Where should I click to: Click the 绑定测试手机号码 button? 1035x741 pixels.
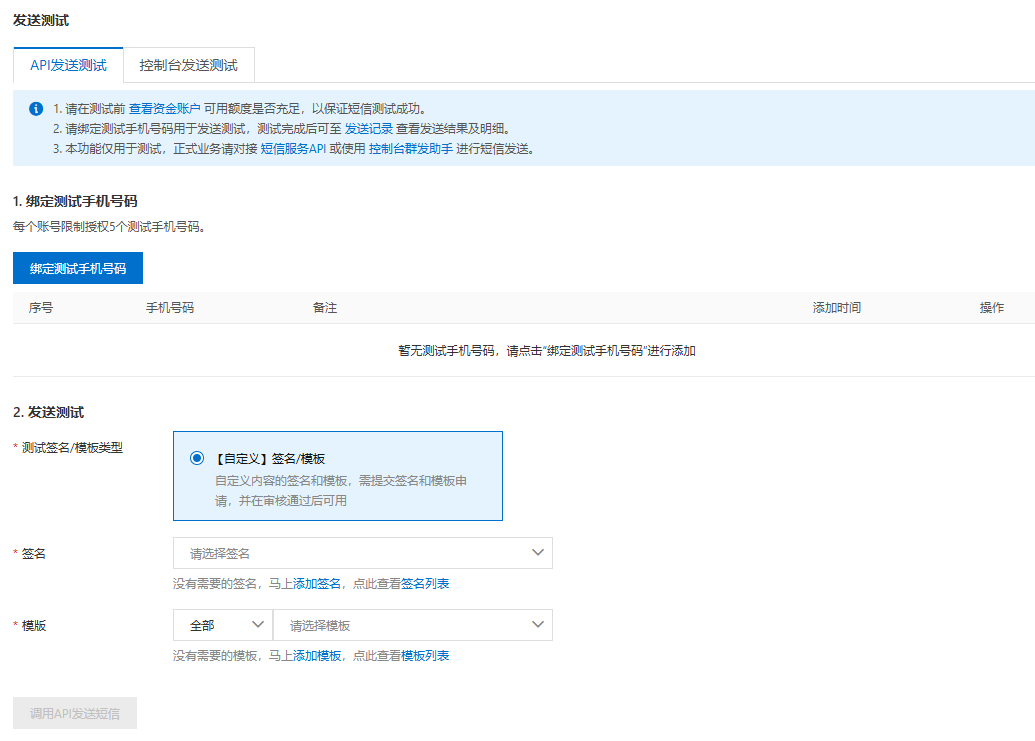[x=78, y=268]
